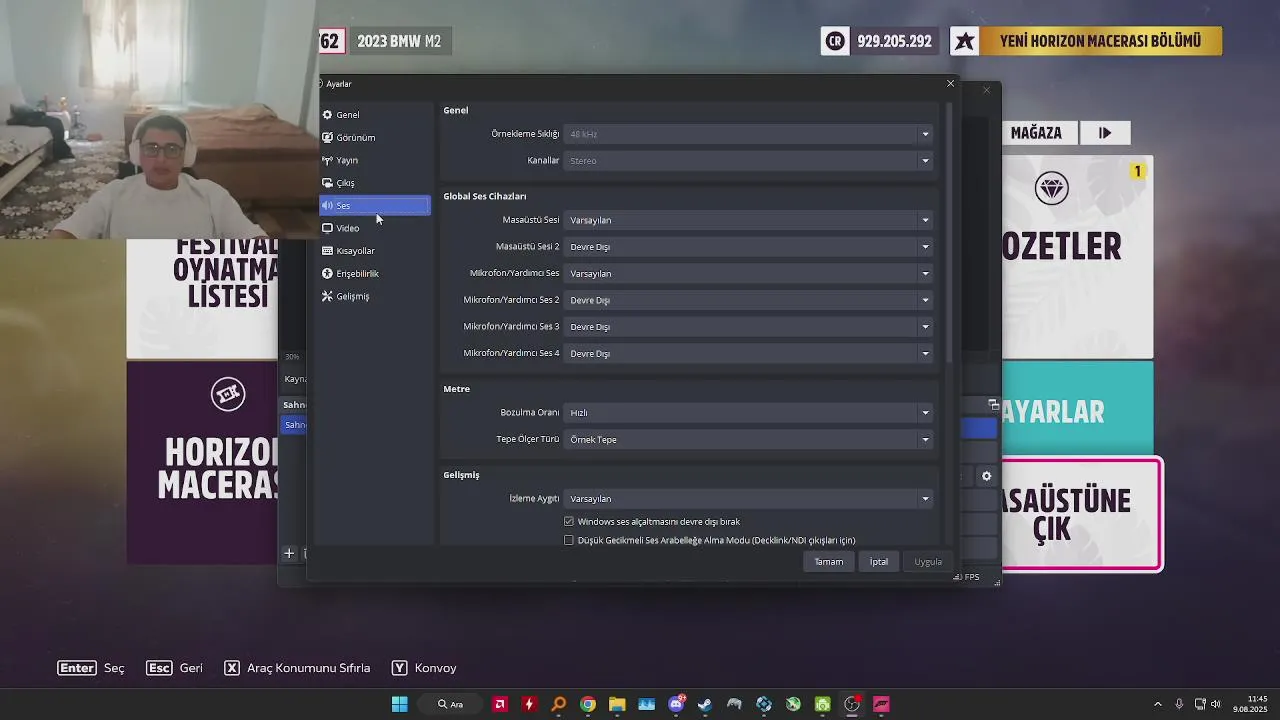Click the gear icon in OBS main window
Image resolution: width=1280 pixels, height=720 pixels.
pos(986,476)
